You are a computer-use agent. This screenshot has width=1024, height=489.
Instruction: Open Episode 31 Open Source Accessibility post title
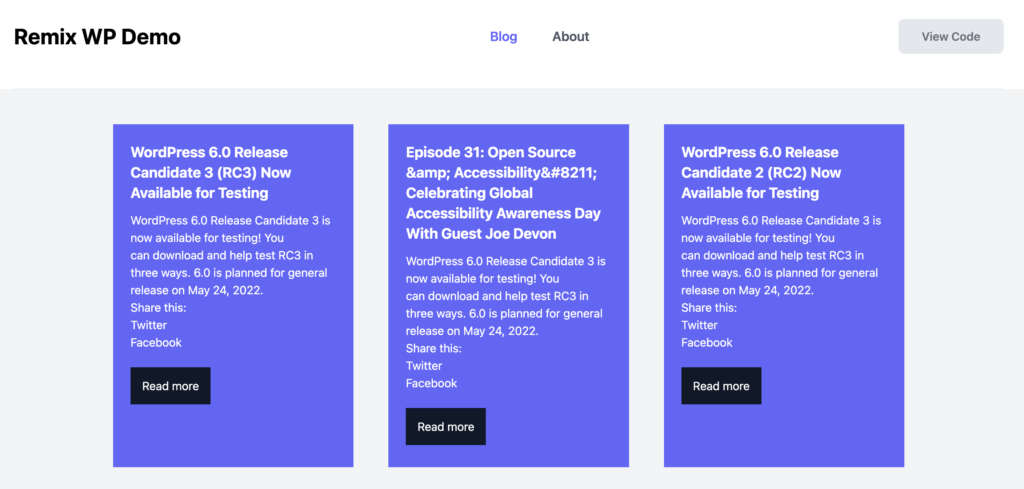point(504,193)
